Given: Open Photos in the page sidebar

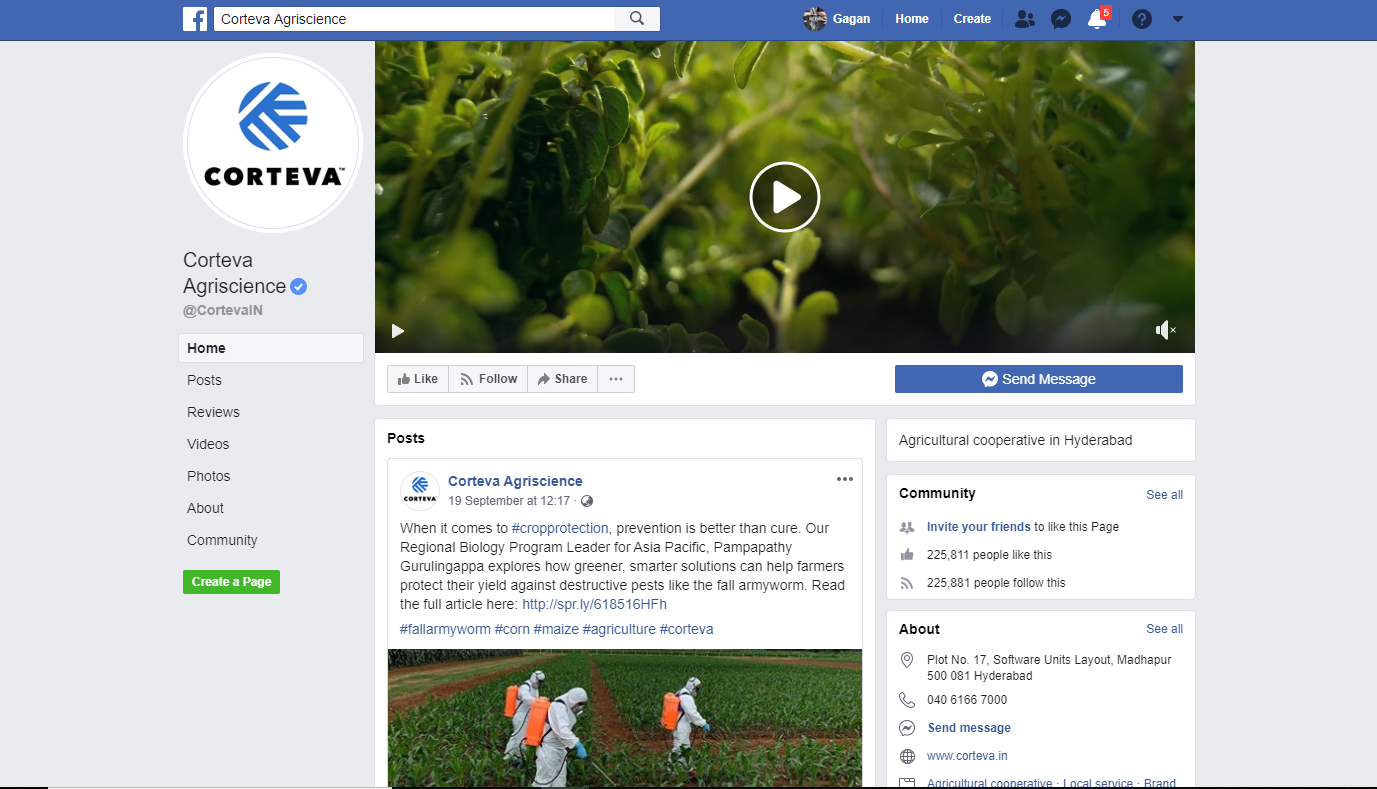Looking at the screenshot, I should 208,476.
